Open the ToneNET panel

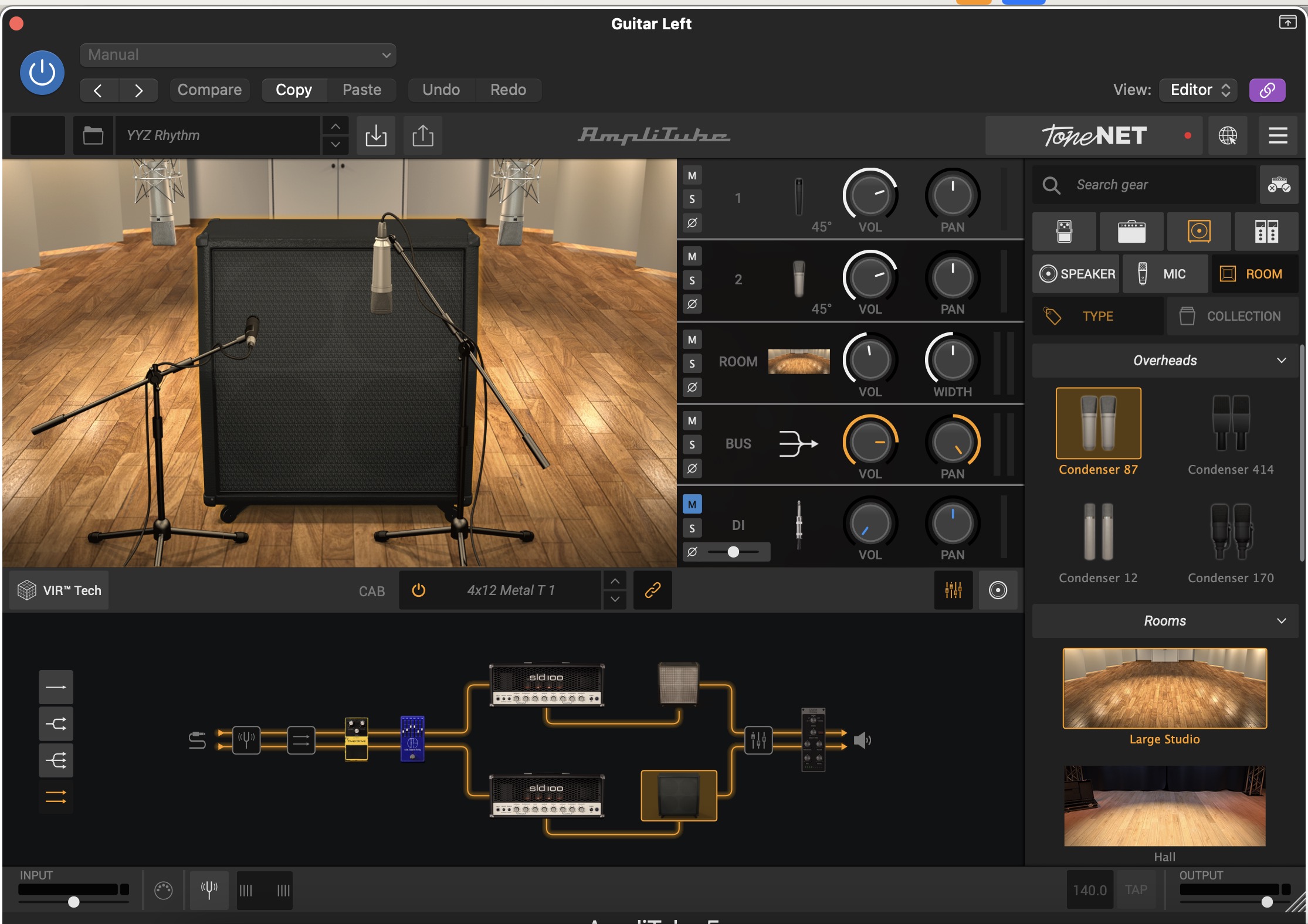coord(1094,135)
